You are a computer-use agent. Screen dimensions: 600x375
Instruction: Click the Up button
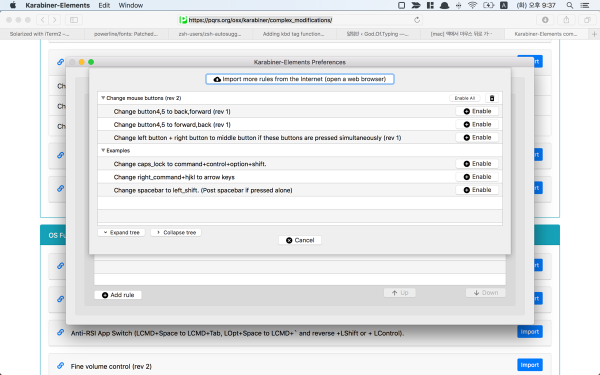click(400, 293)
